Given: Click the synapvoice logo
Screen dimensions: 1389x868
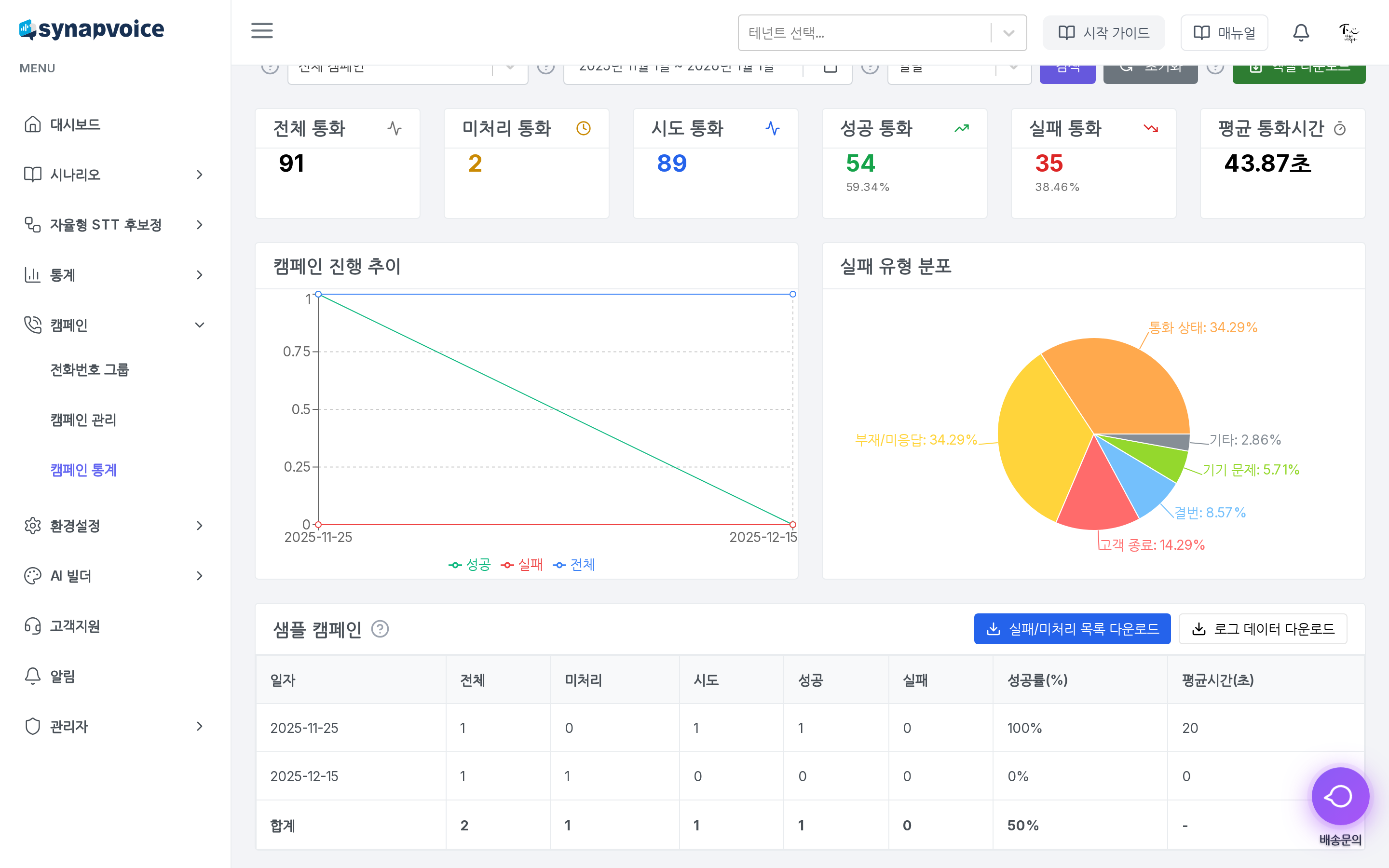Looking at the screenshot, I should click(x=92, y=29).
